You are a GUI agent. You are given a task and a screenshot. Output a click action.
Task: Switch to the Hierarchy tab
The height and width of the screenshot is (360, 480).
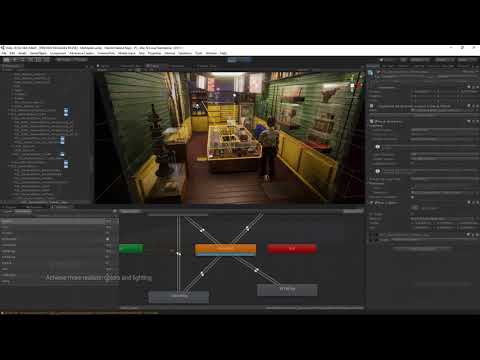[12, 66]
